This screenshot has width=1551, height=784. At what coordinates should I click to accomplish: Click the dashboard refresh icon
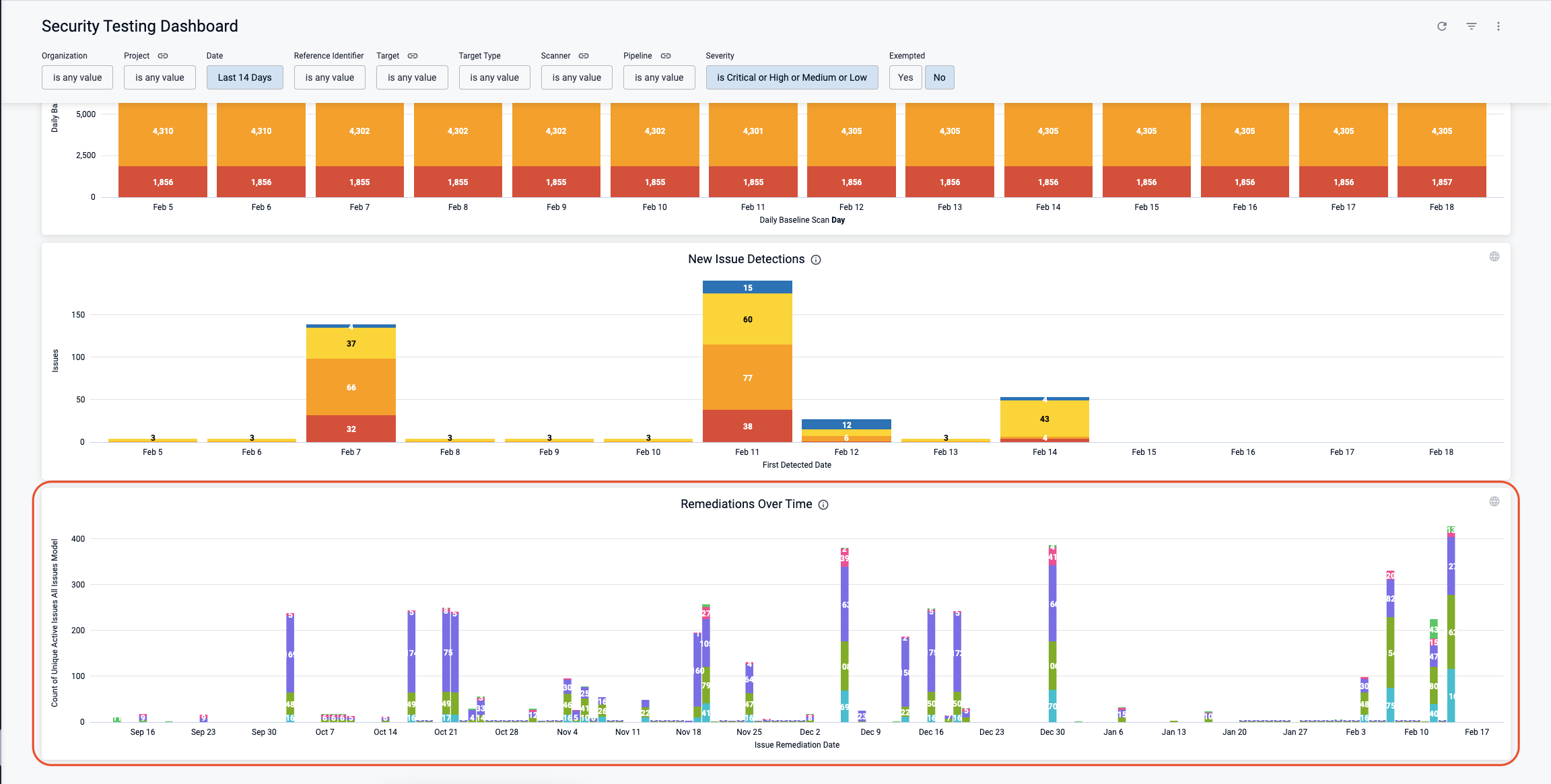(1442, 26)
